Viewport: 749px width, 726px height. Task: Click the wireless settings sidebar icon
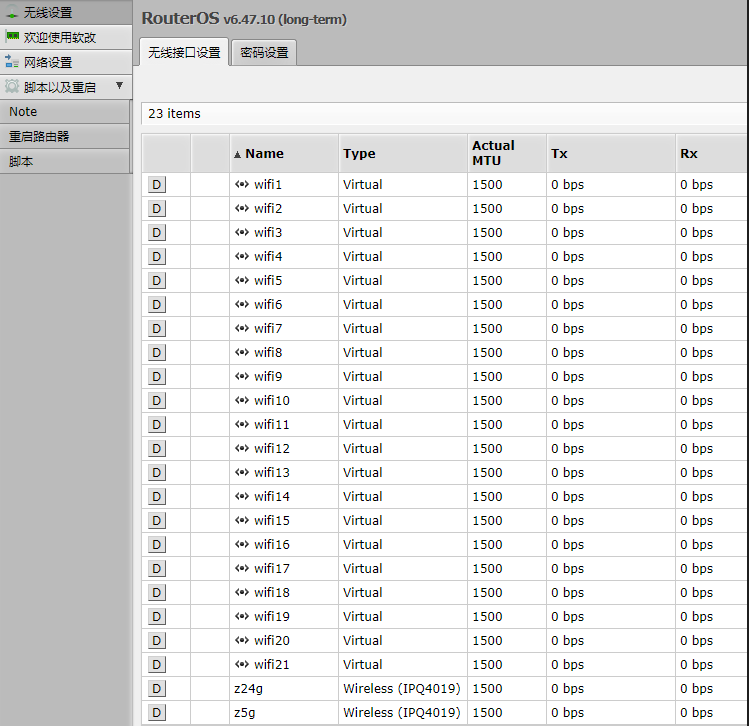click(12, 13)
